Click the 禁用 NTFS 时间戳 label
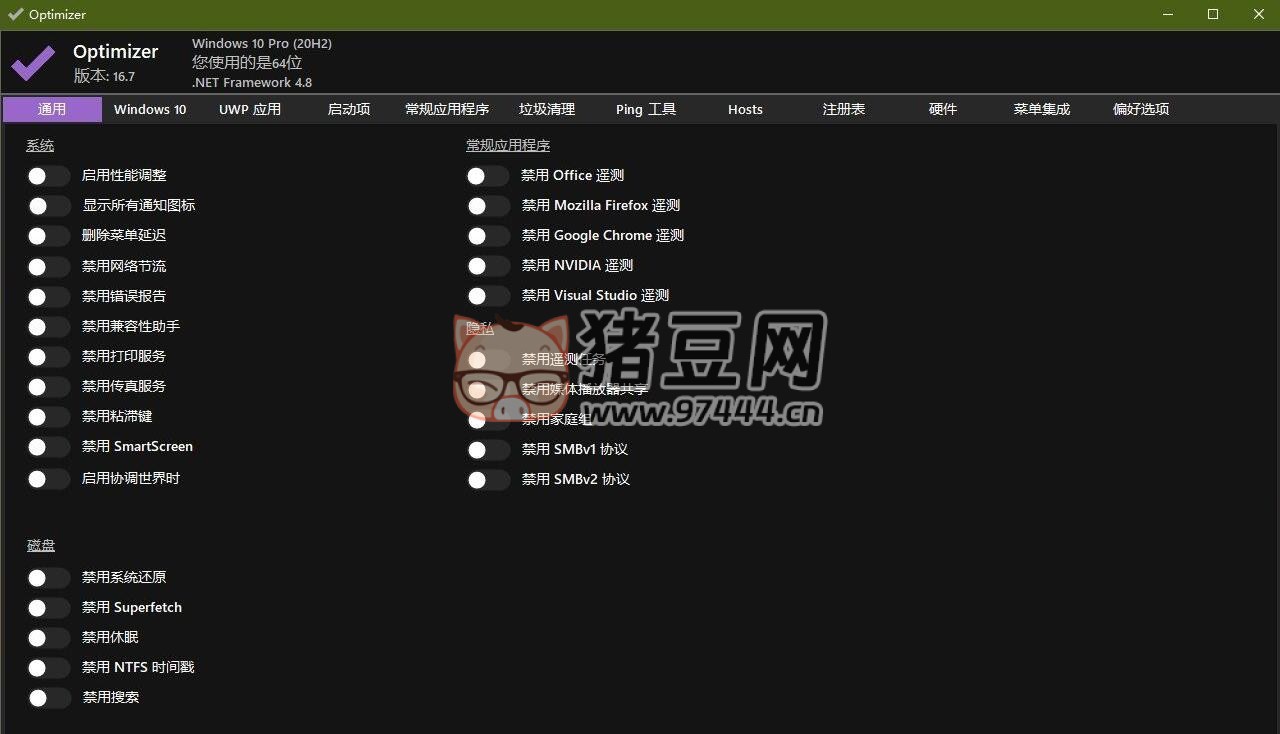Image resolution: width=1280 pixels, height=734 pixels. point(138,667)
